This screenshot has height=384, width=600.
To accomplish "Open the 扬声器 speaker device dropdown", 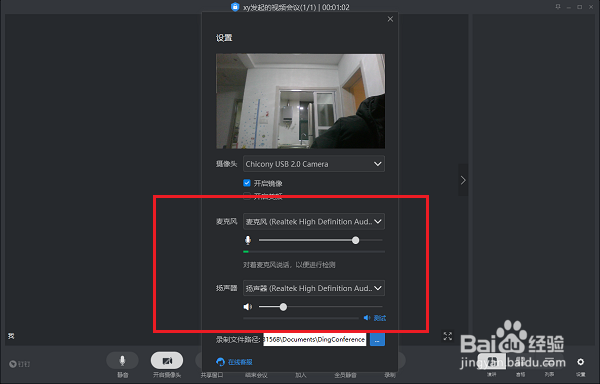I will pyautogui.click(x=314, y=288).
